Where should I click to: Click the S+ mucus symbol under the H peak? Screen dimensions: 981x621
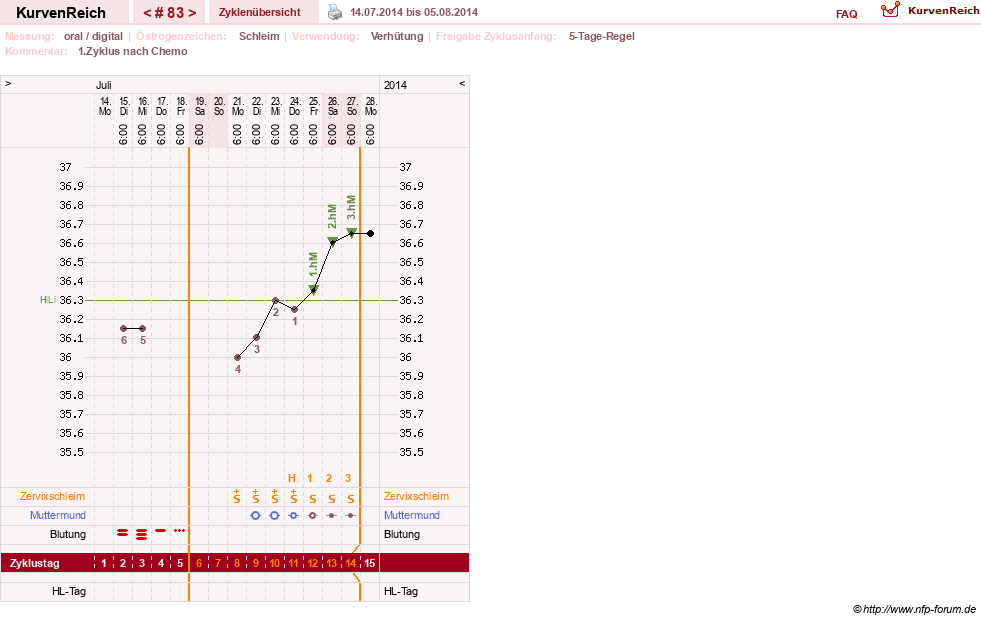[x=293, y=497]
